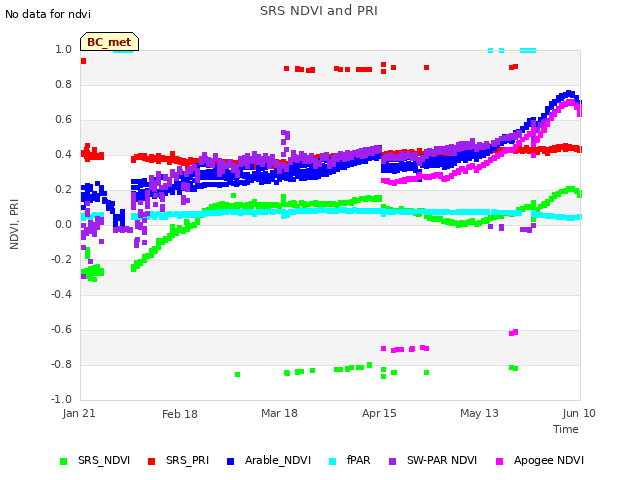640x480 pixels.
Task: Click the 'No data for ndvi' message
Action: pos(48,14)
